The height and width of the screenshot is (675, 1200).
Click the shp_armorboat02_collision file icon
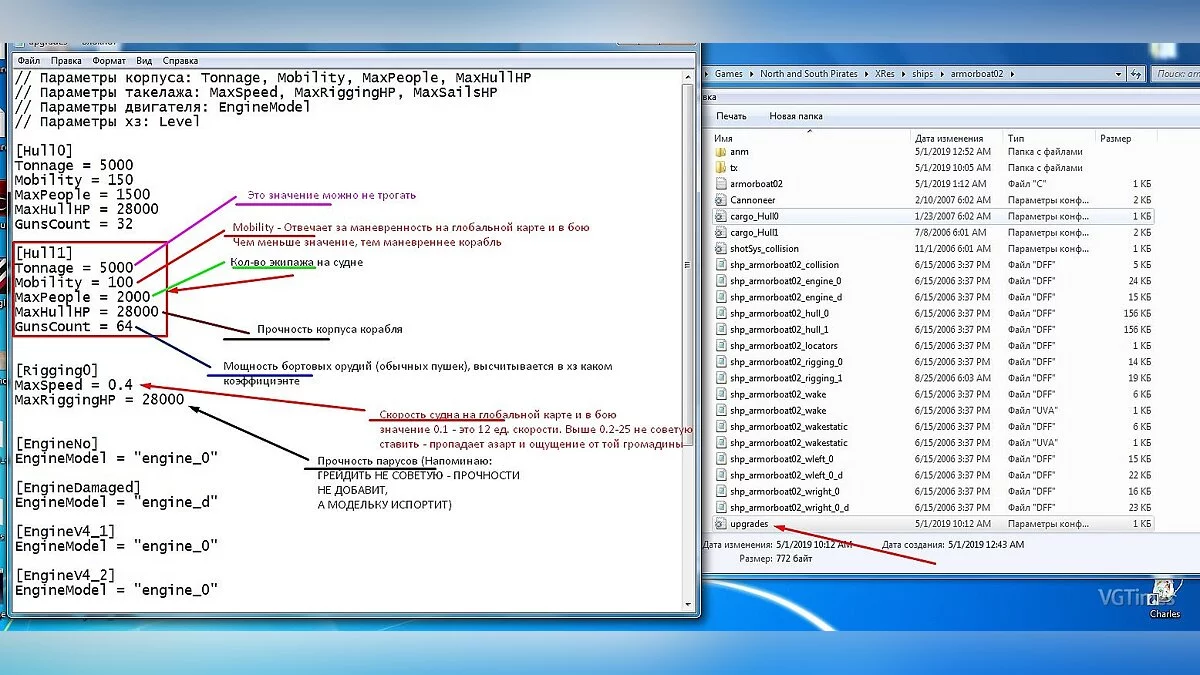[720, 265]
